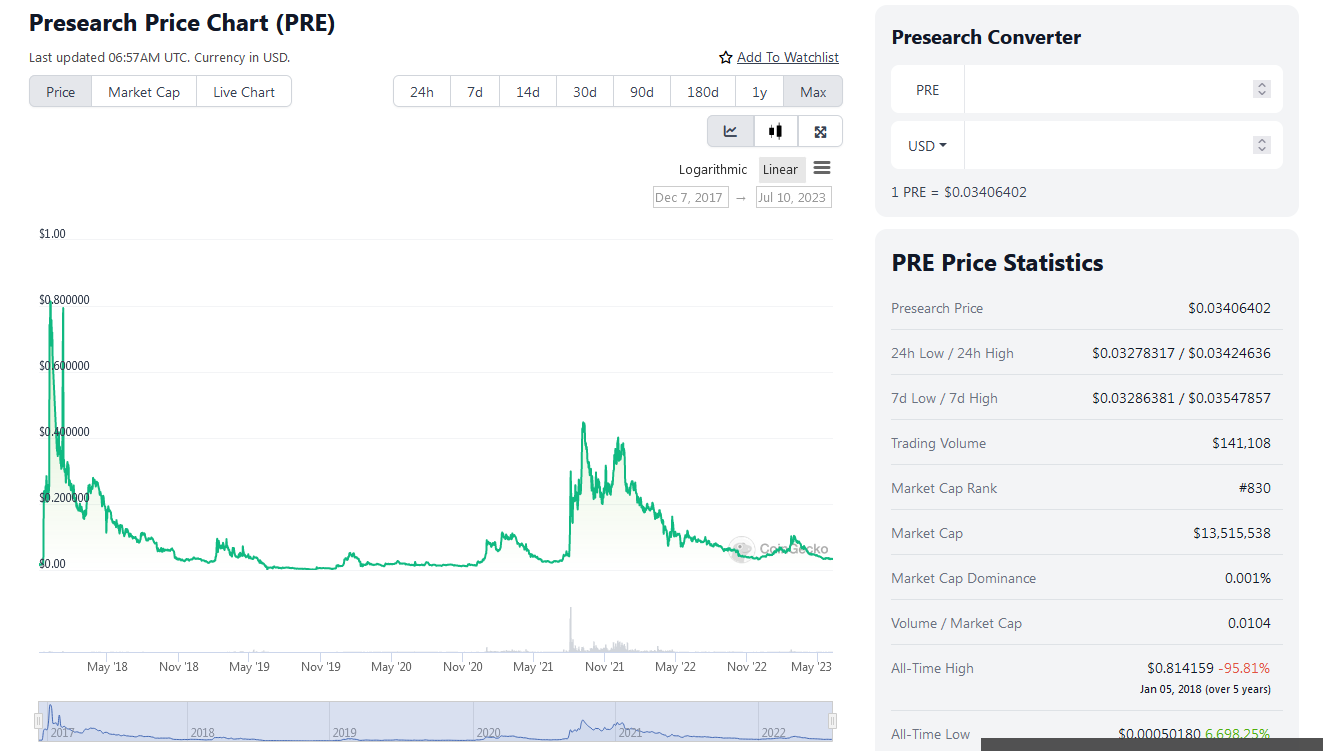Open the Dec 7, 2017 start date picker

(x=690, y=197)
